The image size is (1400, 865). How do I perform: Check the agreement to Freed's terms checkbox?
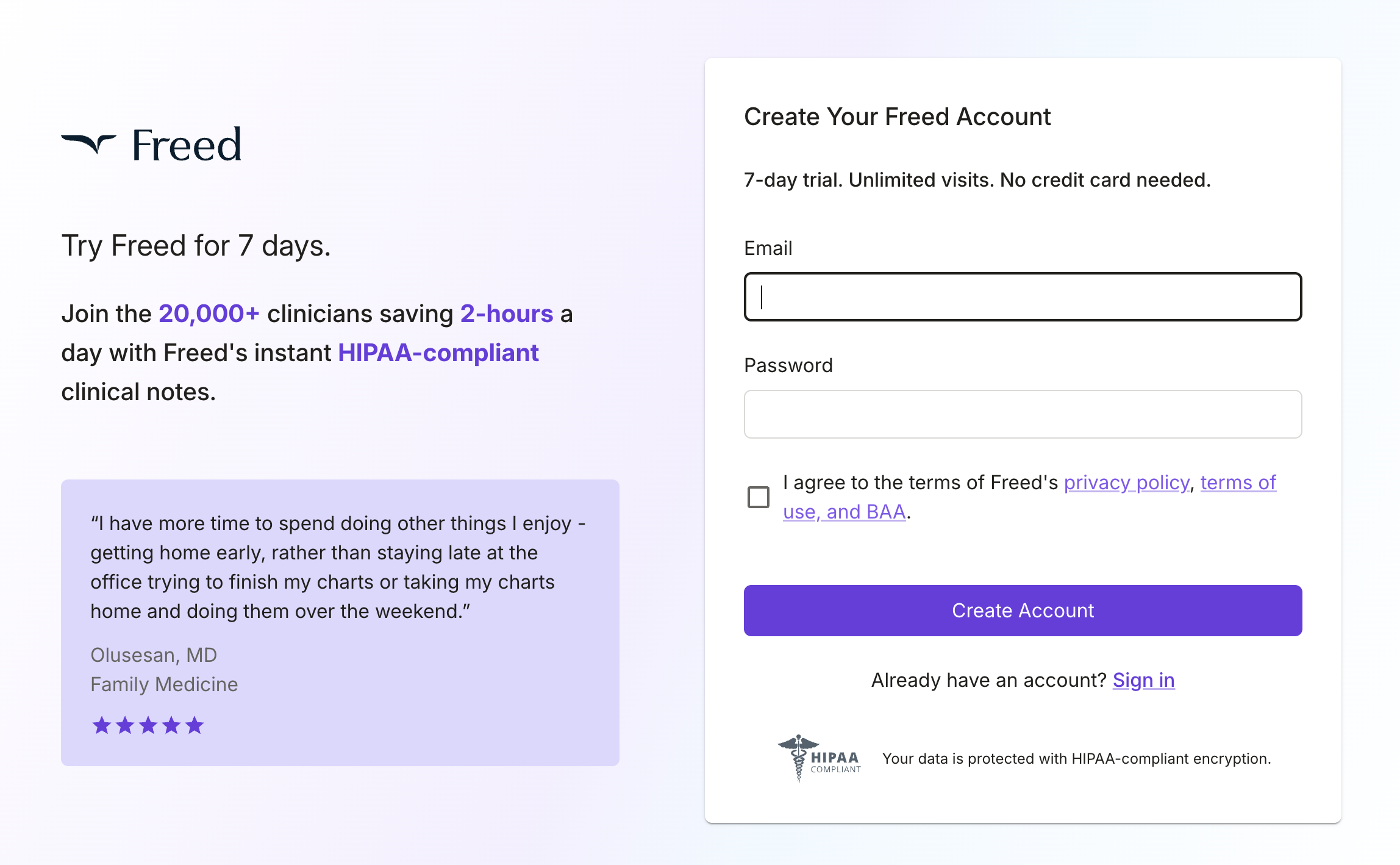[x=757, y=497]
